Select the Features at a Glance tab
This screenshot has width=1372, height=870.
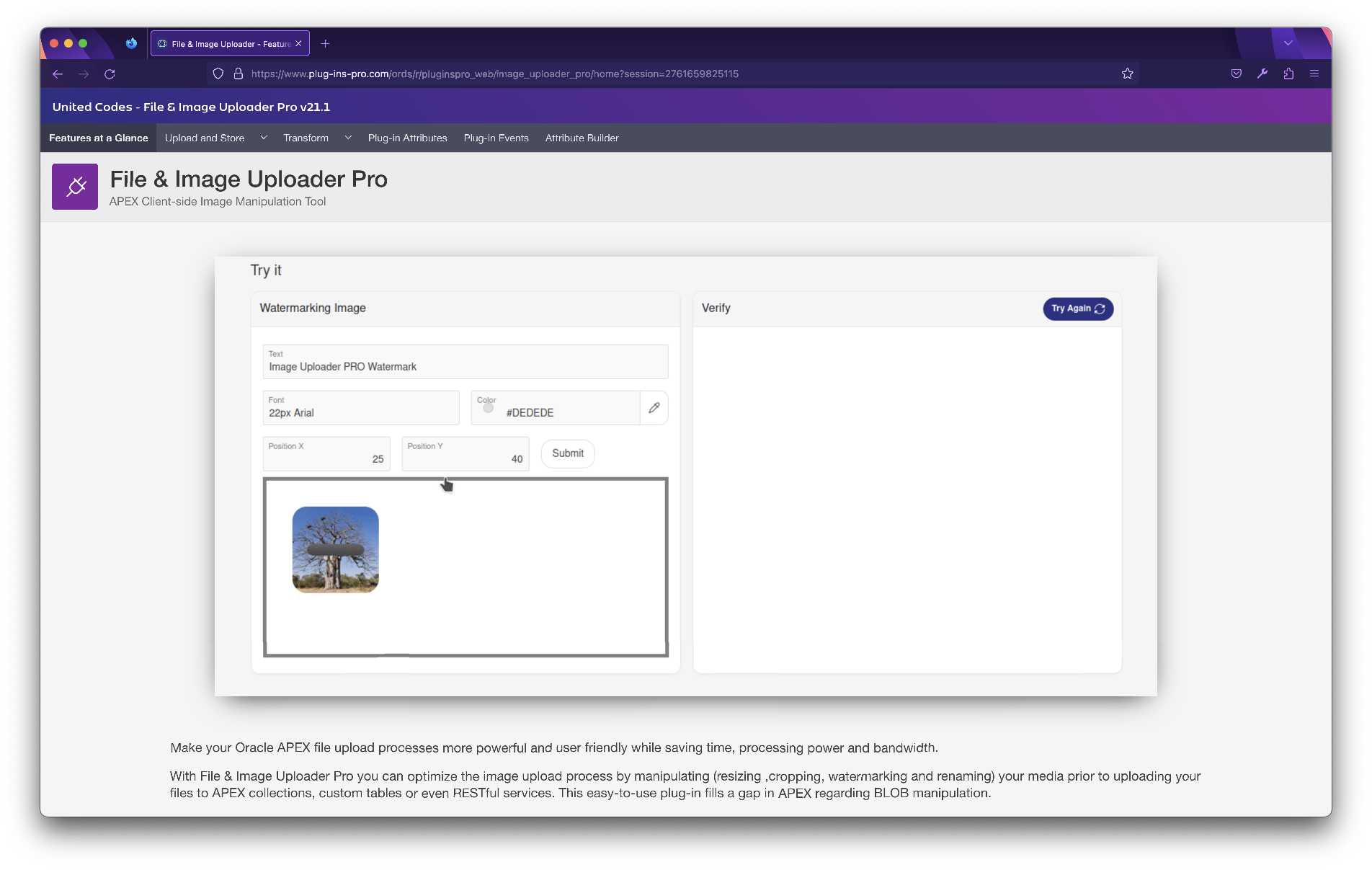99,138
